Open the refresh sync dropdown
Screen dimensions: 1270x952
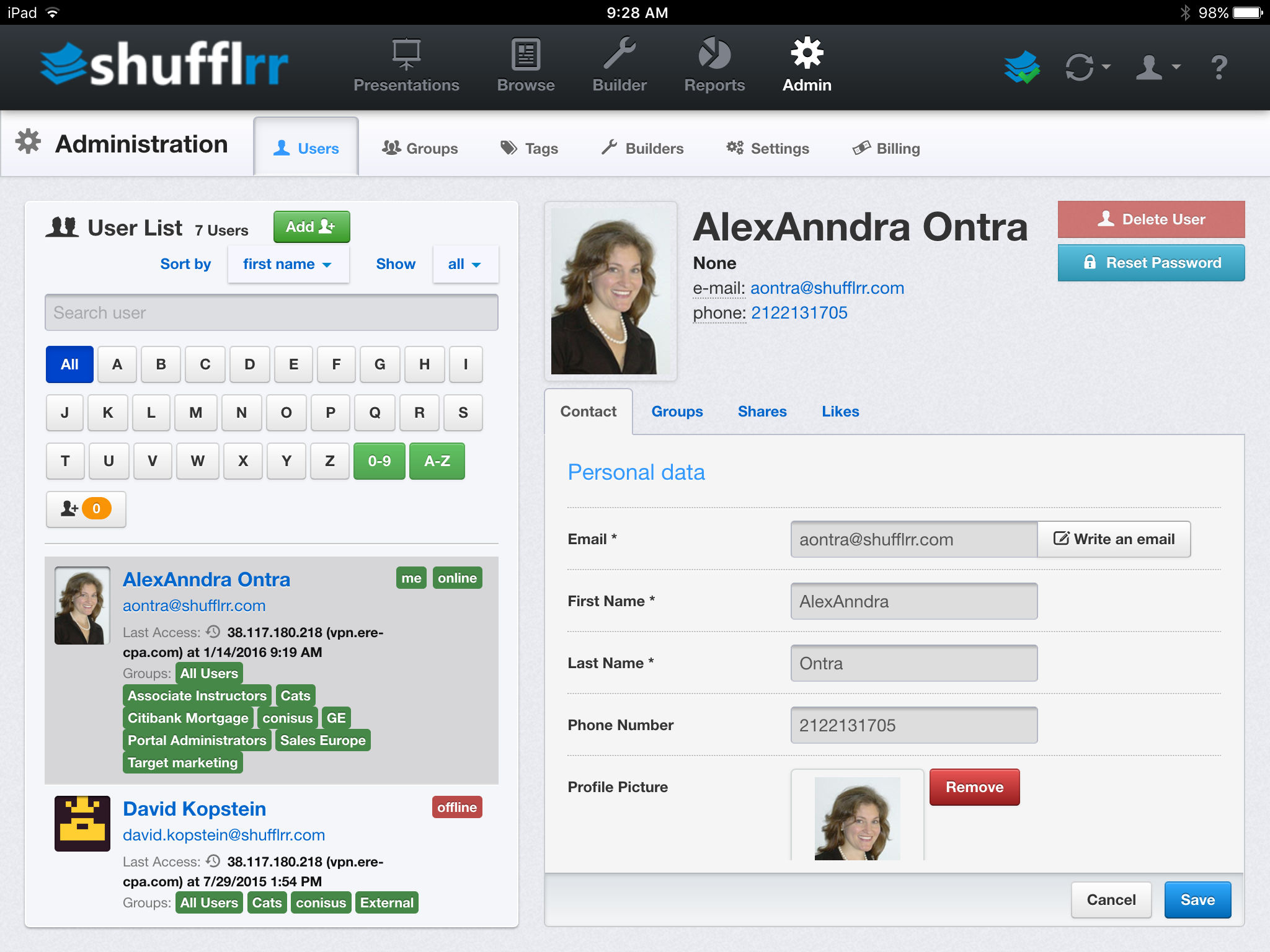pyautogui.click(x=1088, y=67)
